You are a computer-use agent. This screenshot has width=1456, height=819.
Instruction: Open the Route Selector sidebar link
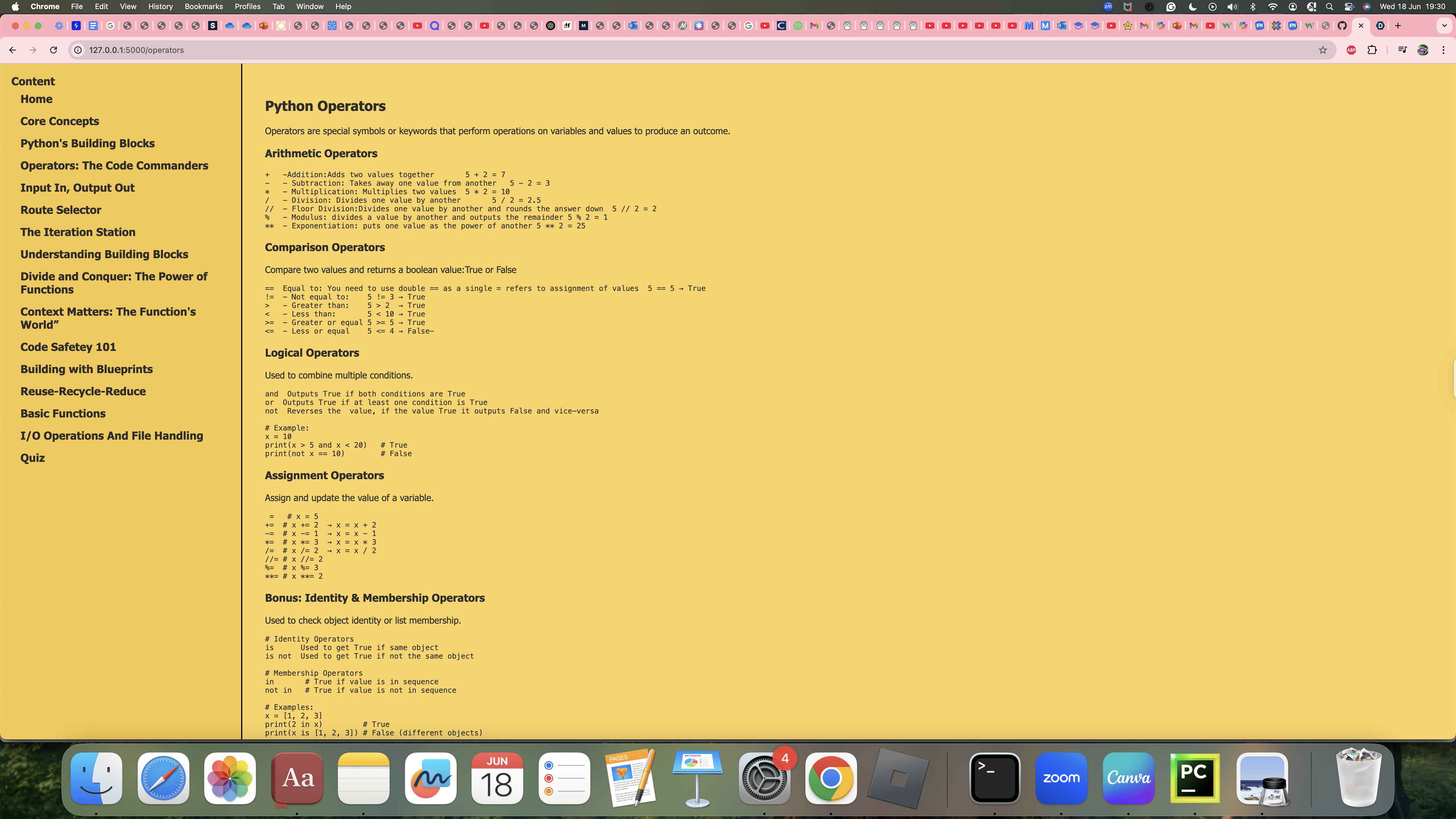pos(61,210)
